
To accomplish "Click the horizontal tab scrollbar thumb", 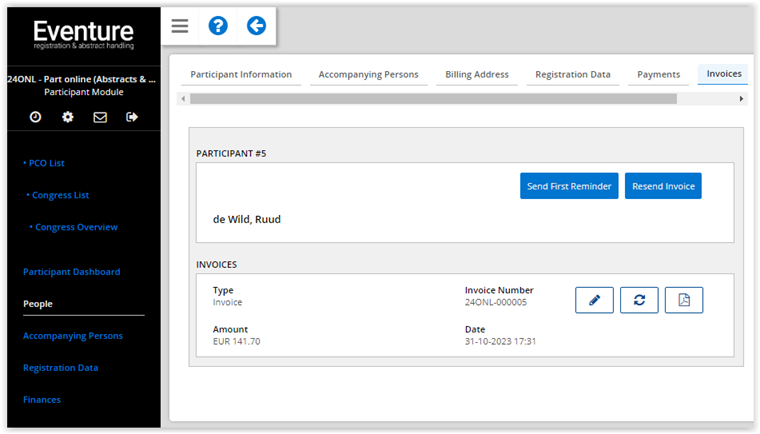I will (433, 99).
